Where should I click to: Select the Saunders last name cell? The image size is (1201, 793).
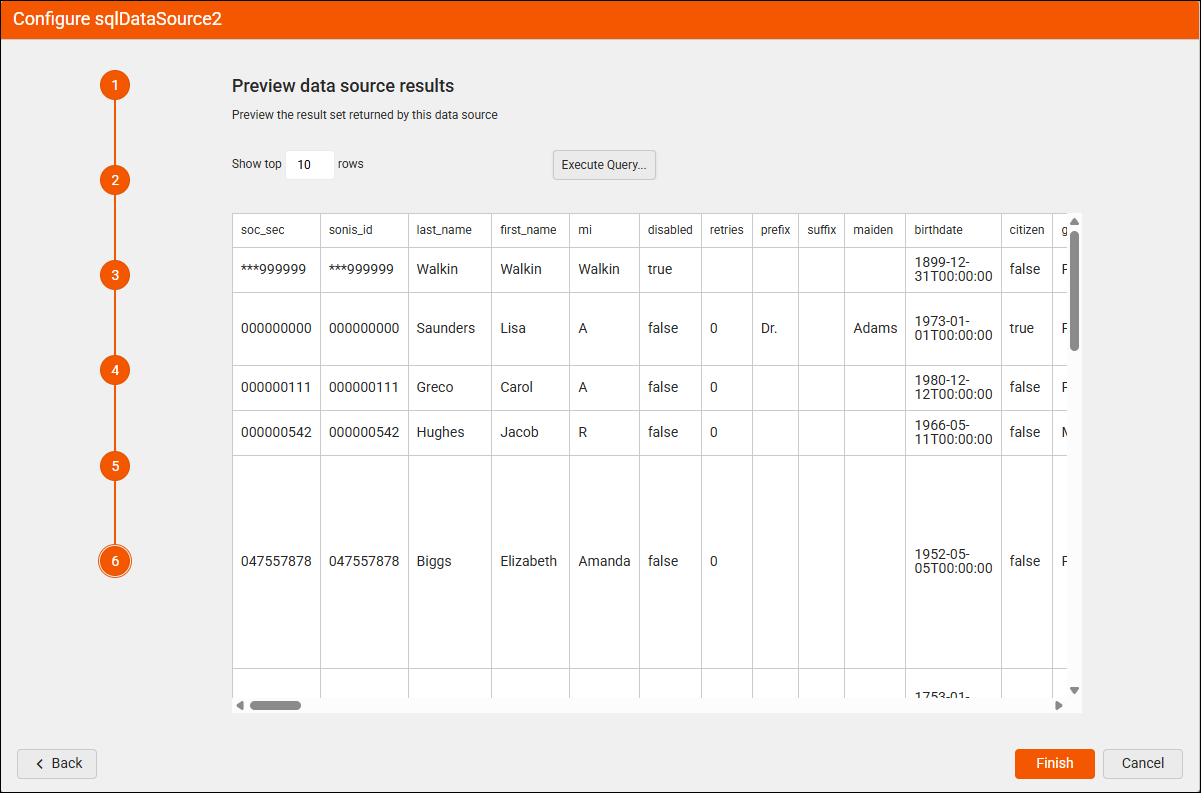[x=450, y=329]
